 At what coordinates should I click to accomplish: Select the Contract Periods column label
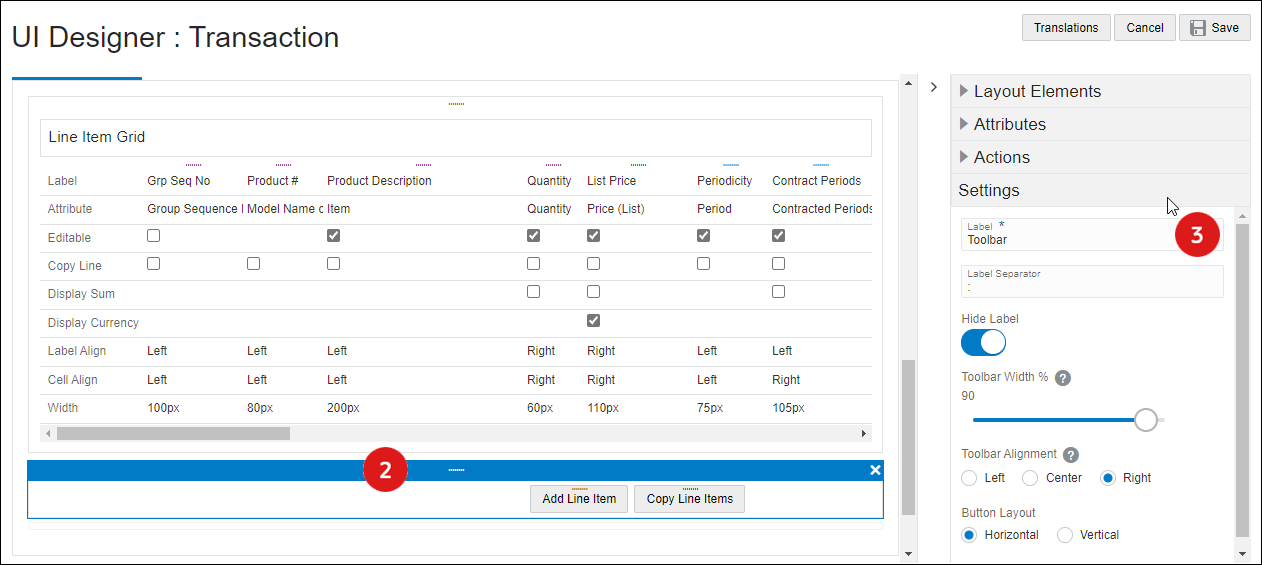click(817, 181)
